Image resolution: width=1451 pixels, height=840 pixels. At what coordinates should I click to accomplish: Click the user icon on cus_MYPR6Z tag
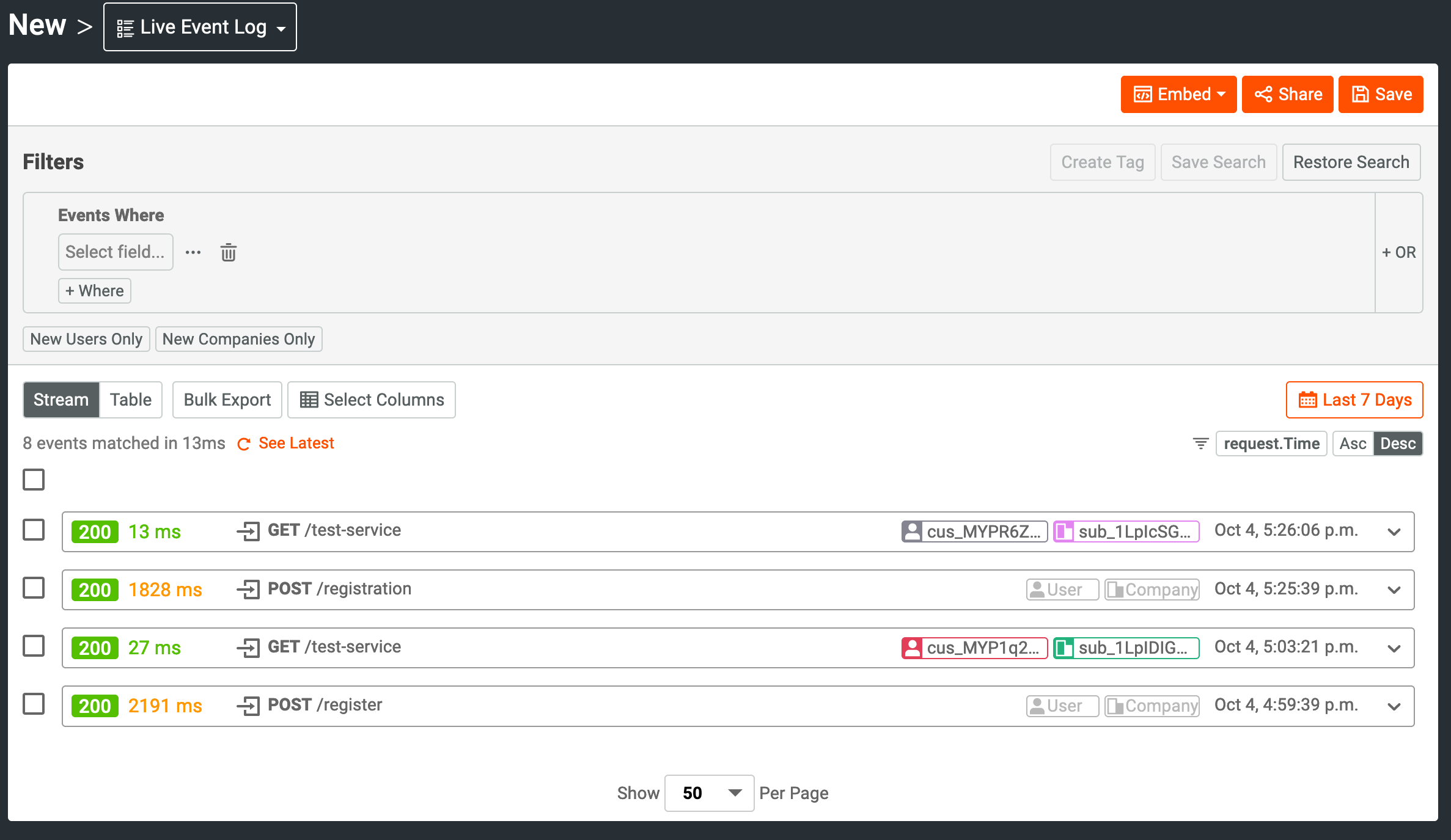coord(912,531)
